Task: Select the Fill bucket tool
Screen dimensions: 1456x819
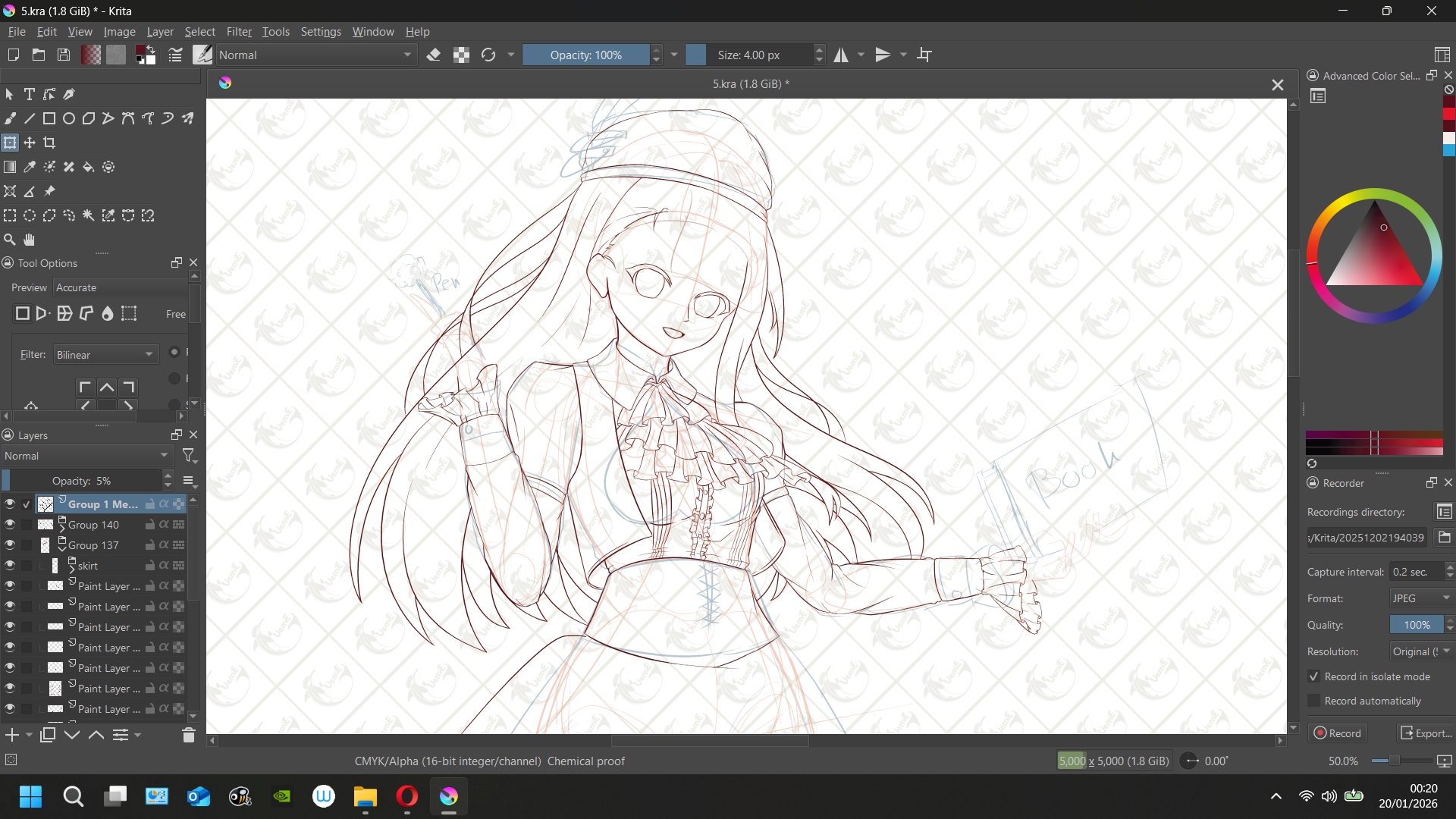Action: click(89, 167)
